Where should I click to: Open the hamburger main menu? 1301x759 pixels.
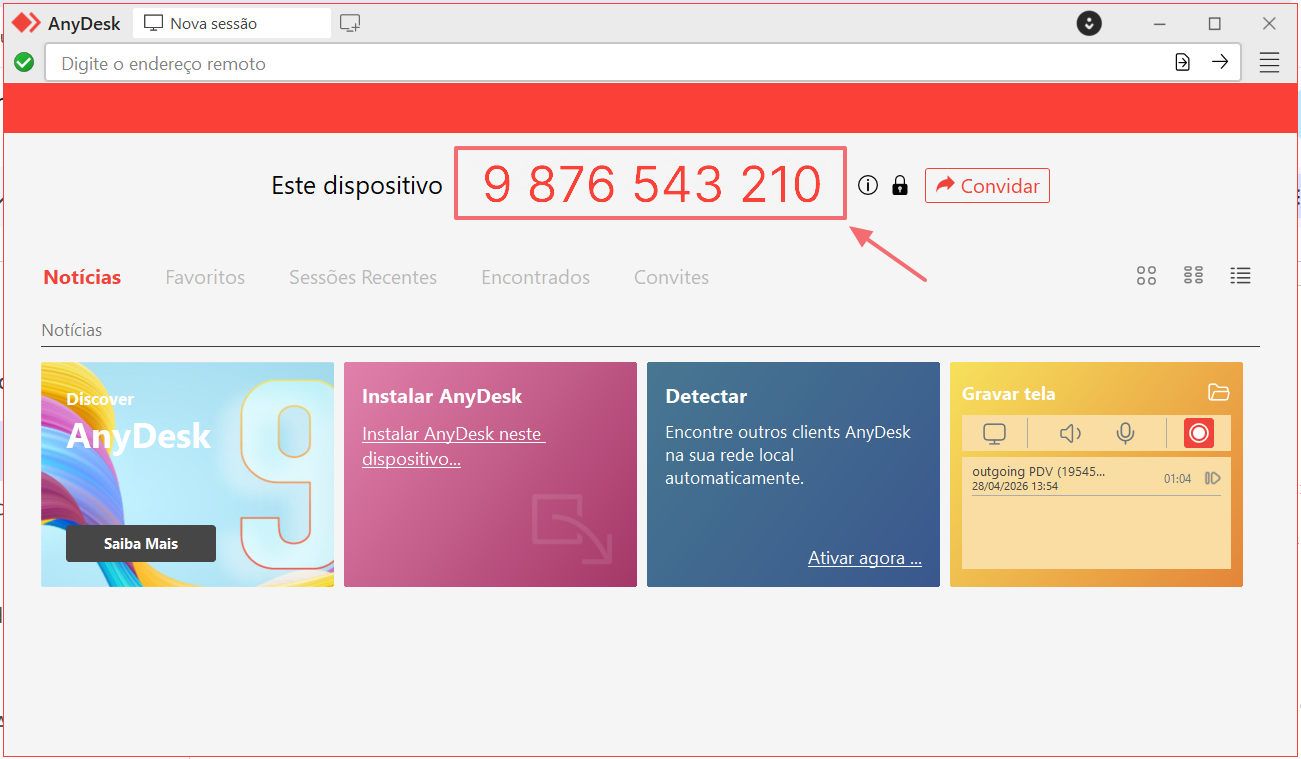click(x=1269, y=62)
